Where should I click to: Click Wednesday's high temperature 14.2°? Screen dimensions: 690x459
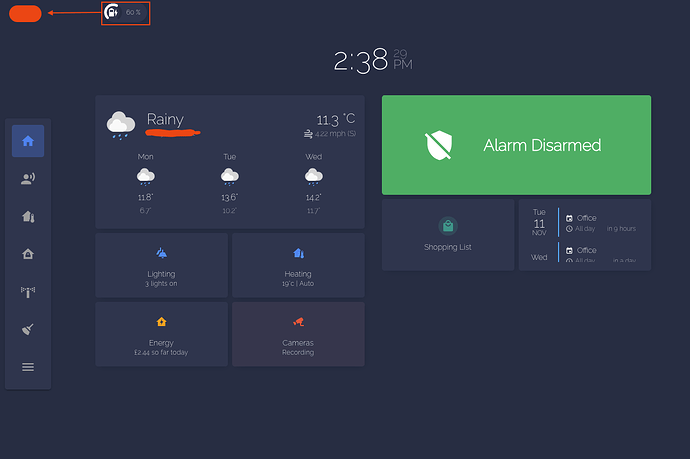[x=314, y=197]
